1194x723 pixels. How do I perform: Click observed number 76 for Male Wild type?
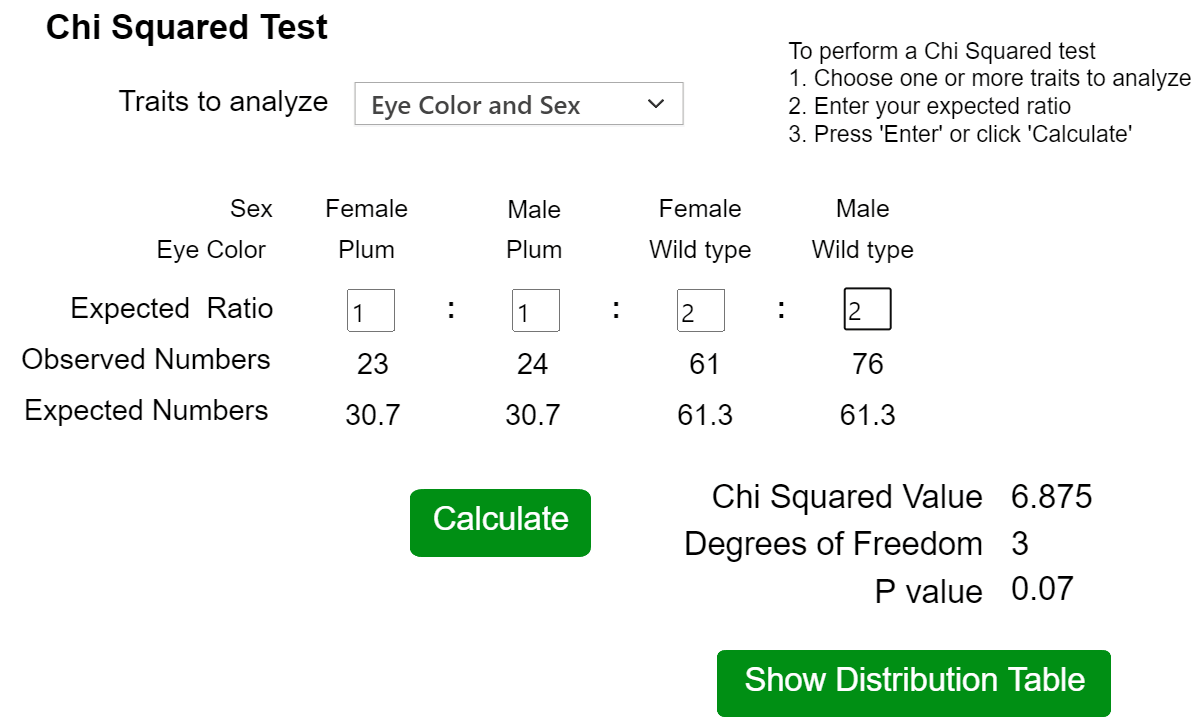tap(867, 364)
